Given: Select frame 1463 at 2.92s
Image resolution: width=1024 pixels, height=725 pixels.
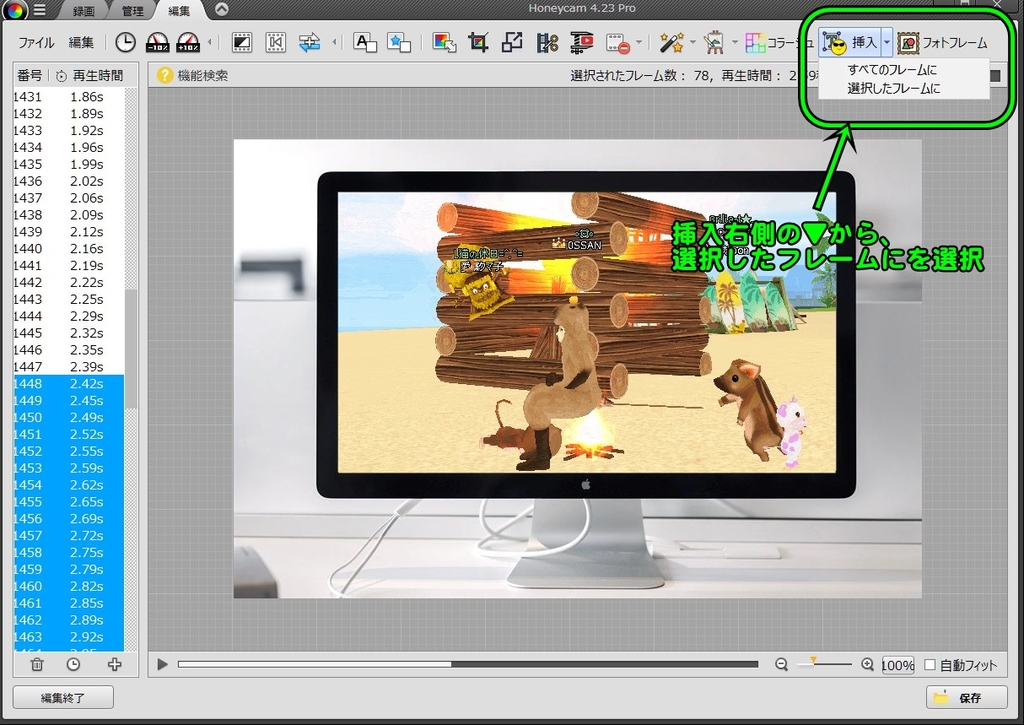Looking at the screenshot, I should pyautogui.click(x=69, y=637).
